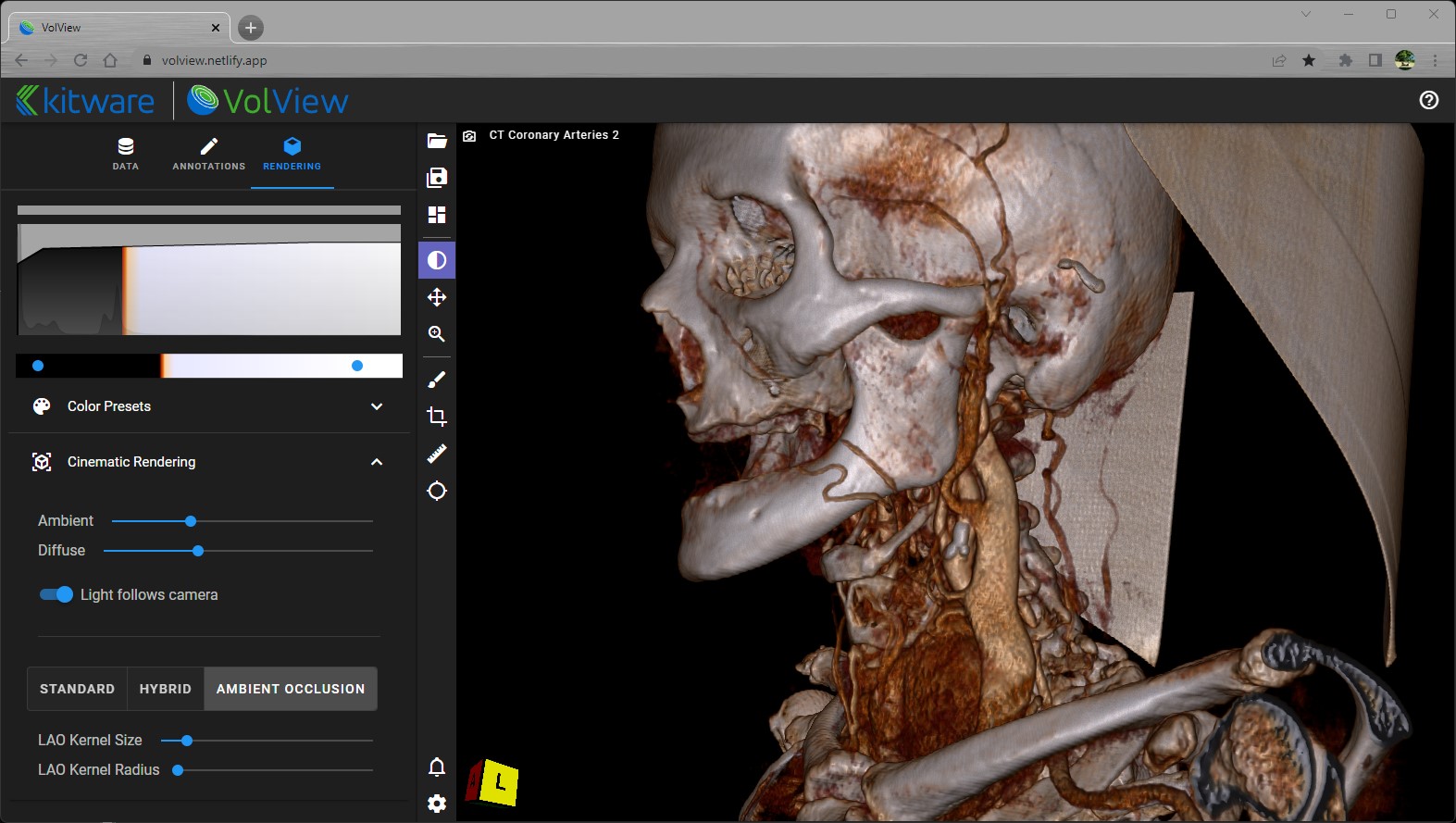
Task: Toggle Light follows camera switch
Action: click(56, 594)
